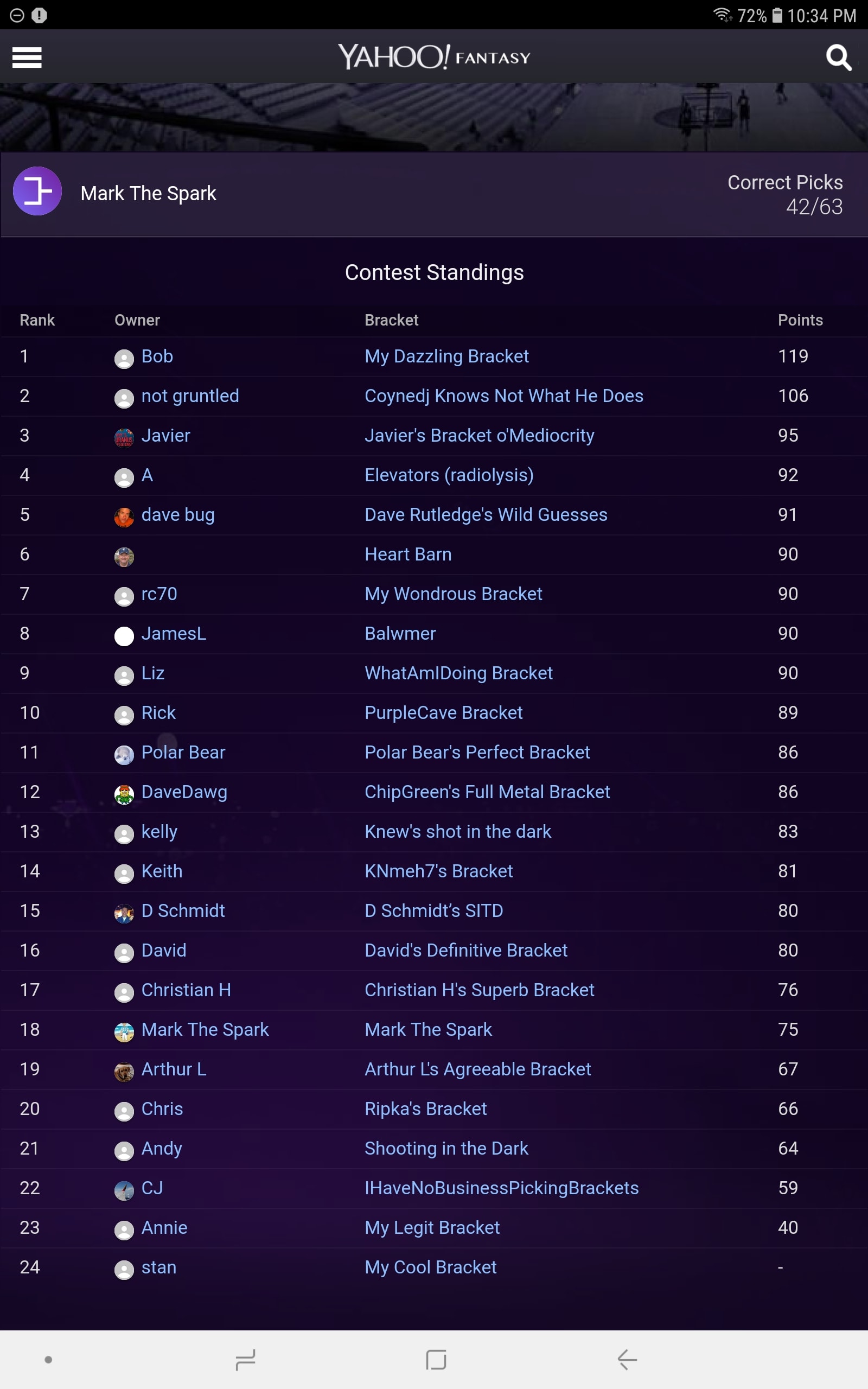View Coynedj Knows Not What He Does bracket
The height and width of the screenshot is (1389, 868).
504,396
